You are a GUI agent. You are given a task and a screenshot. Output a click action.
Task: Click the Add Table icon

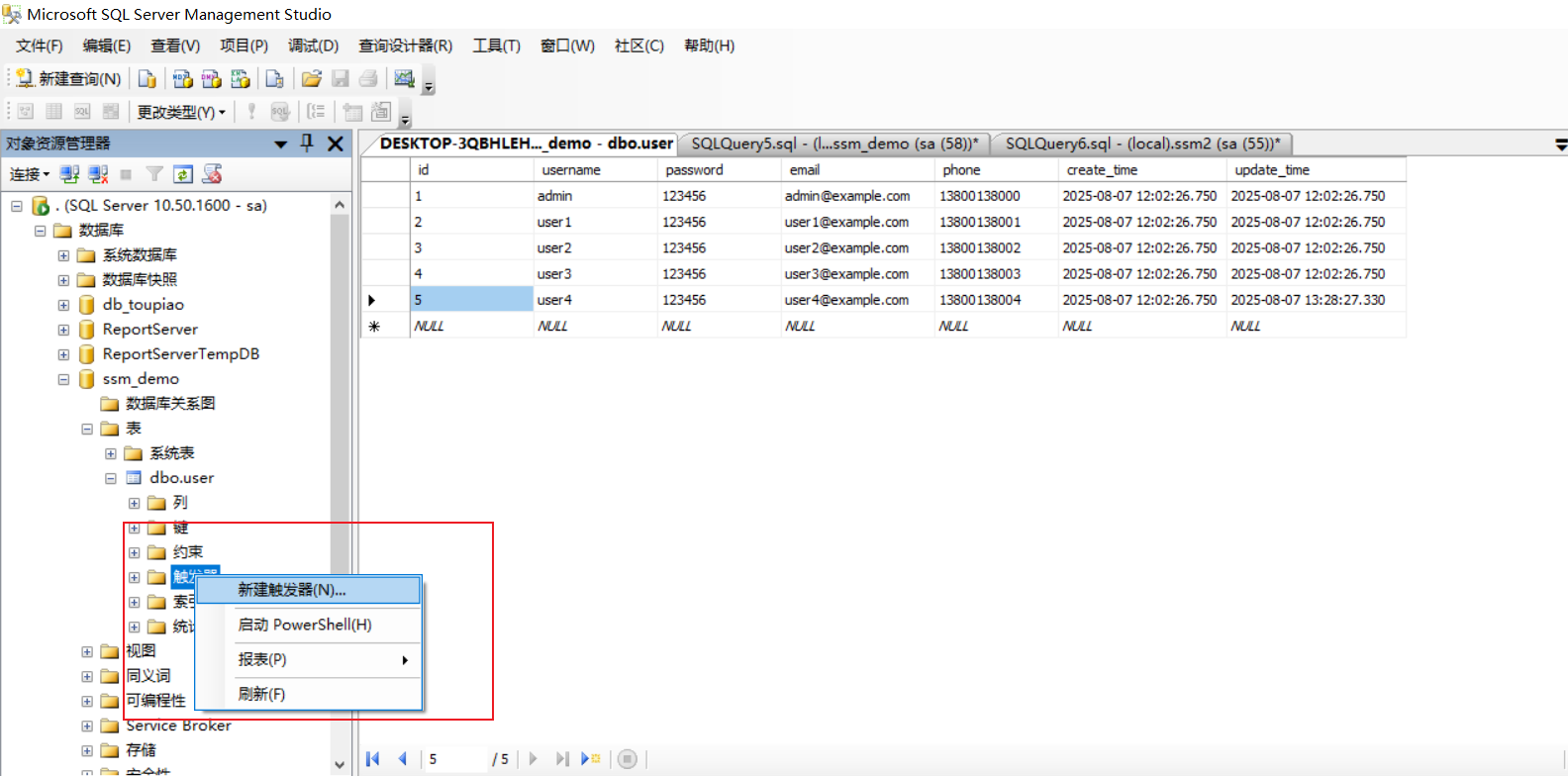[352, 112]
